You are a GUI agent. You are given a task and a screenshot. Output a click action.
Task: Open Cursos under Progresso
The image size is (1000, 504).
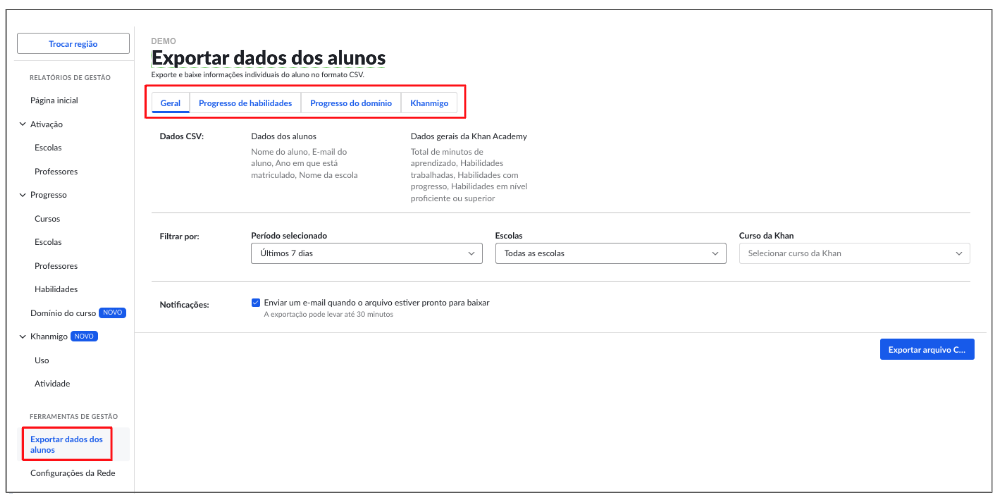pyautogui.click(x=47, y=219)
